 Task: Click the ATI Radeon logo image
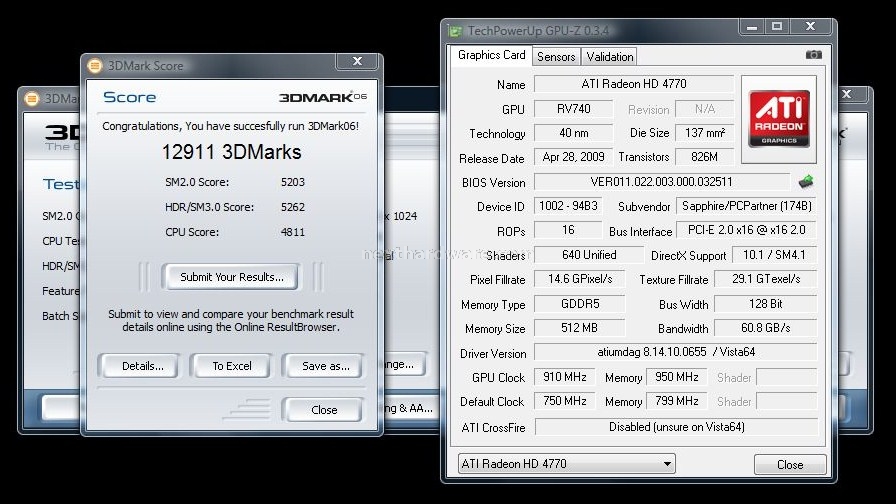[x=779, y=119]
